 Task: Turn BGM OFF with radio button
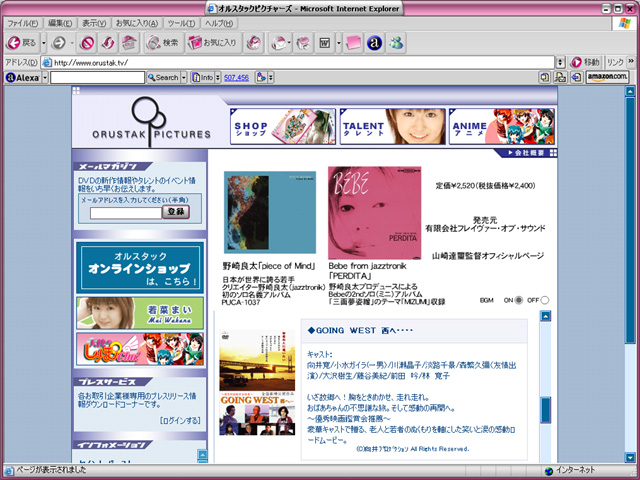545,300
